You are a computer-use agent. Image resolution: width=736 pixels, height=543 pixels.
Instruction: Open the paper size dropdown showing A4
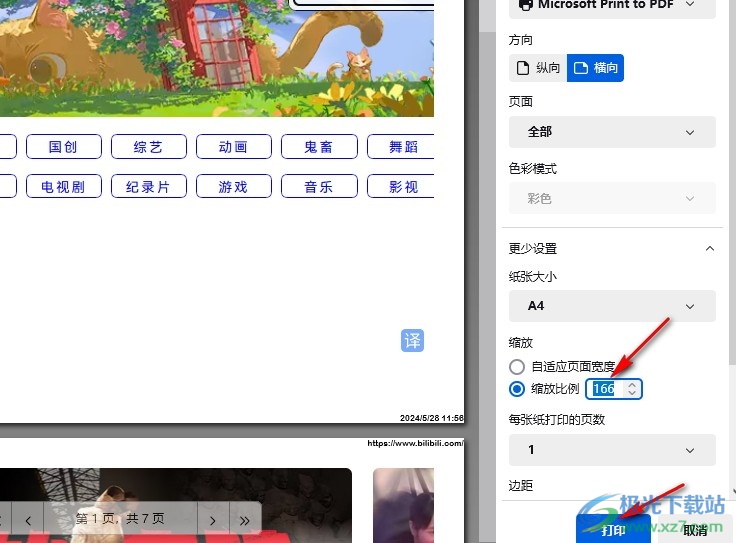tap(612, 306)
